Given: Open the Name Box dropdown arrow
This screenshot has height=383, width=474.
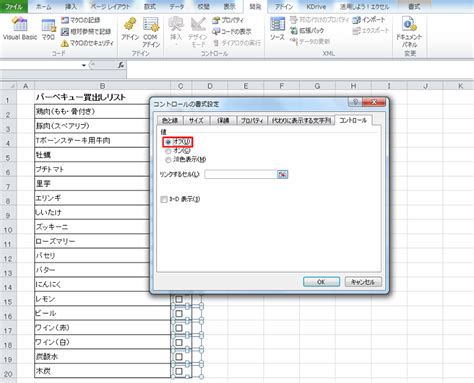Looking at the screenshot, I should [x=84, y=65].
